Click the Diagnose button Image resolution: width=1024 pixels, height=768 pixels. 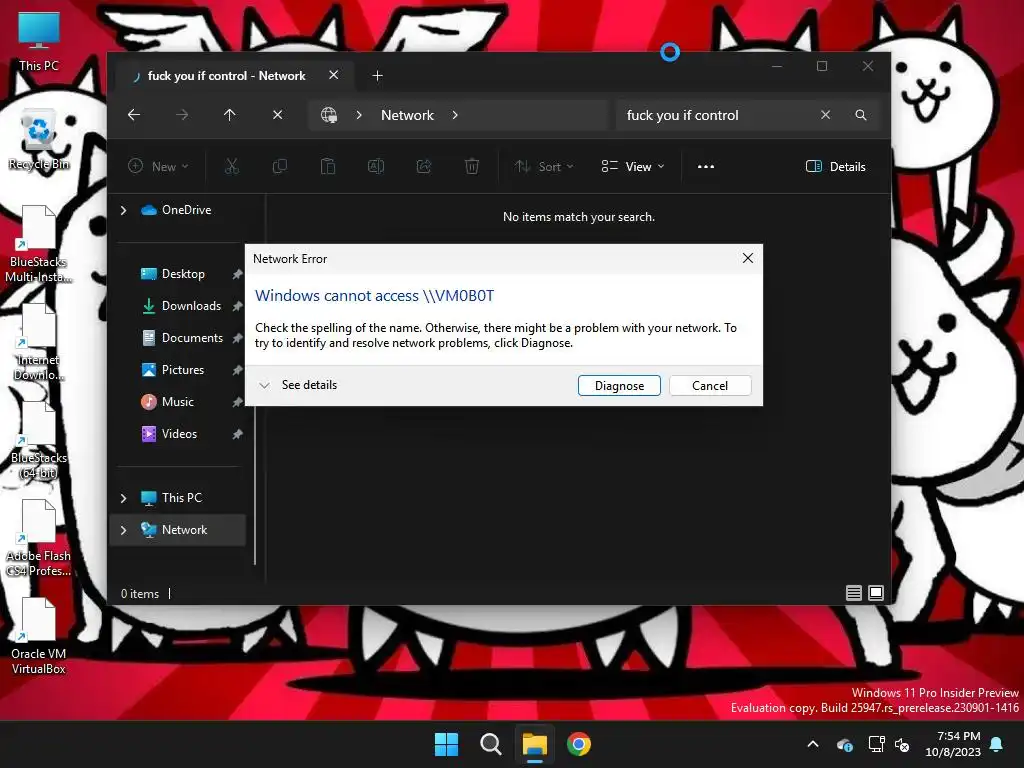[619, 385]
